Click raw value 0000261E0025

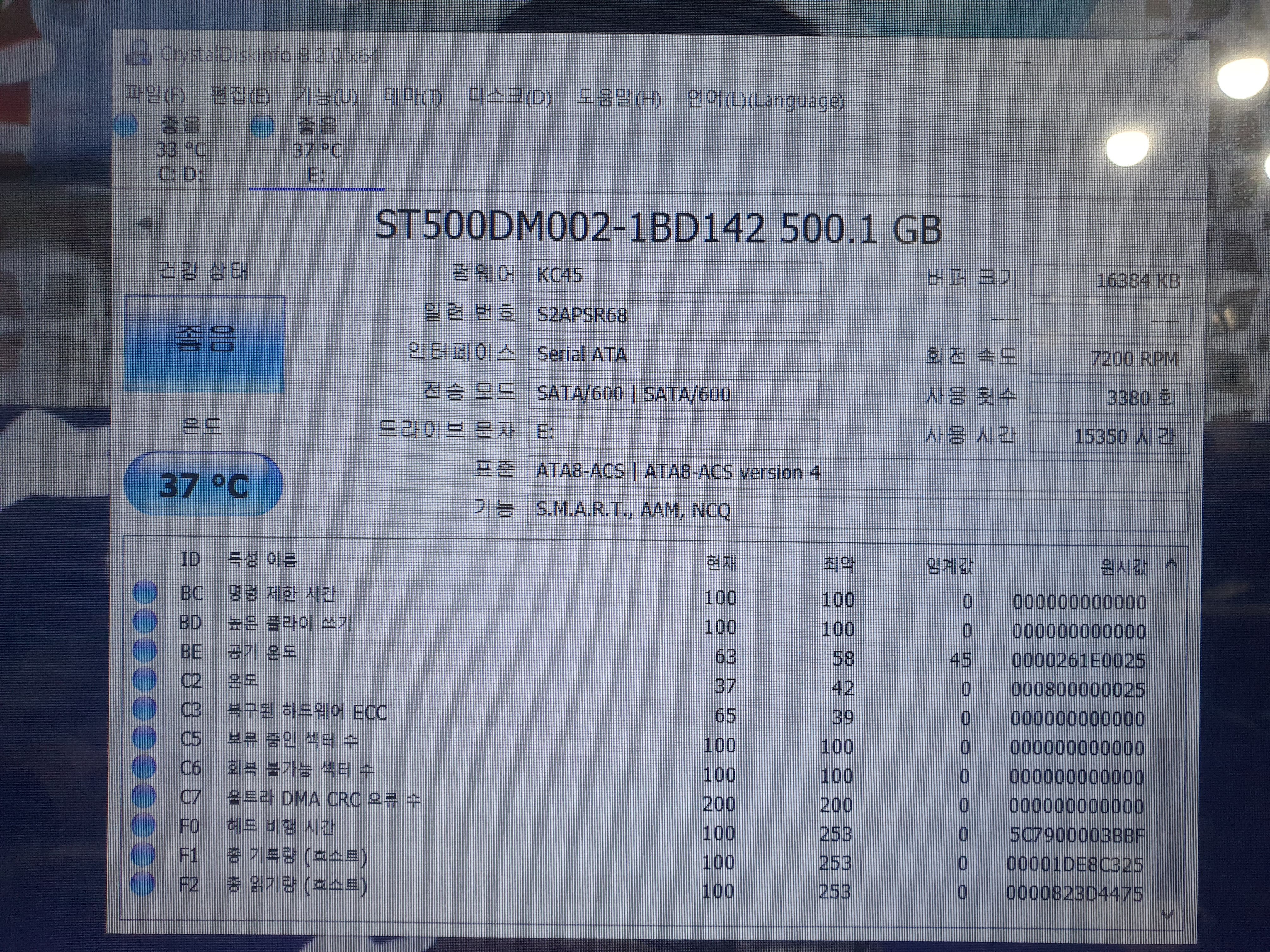tap(1078, 660)
